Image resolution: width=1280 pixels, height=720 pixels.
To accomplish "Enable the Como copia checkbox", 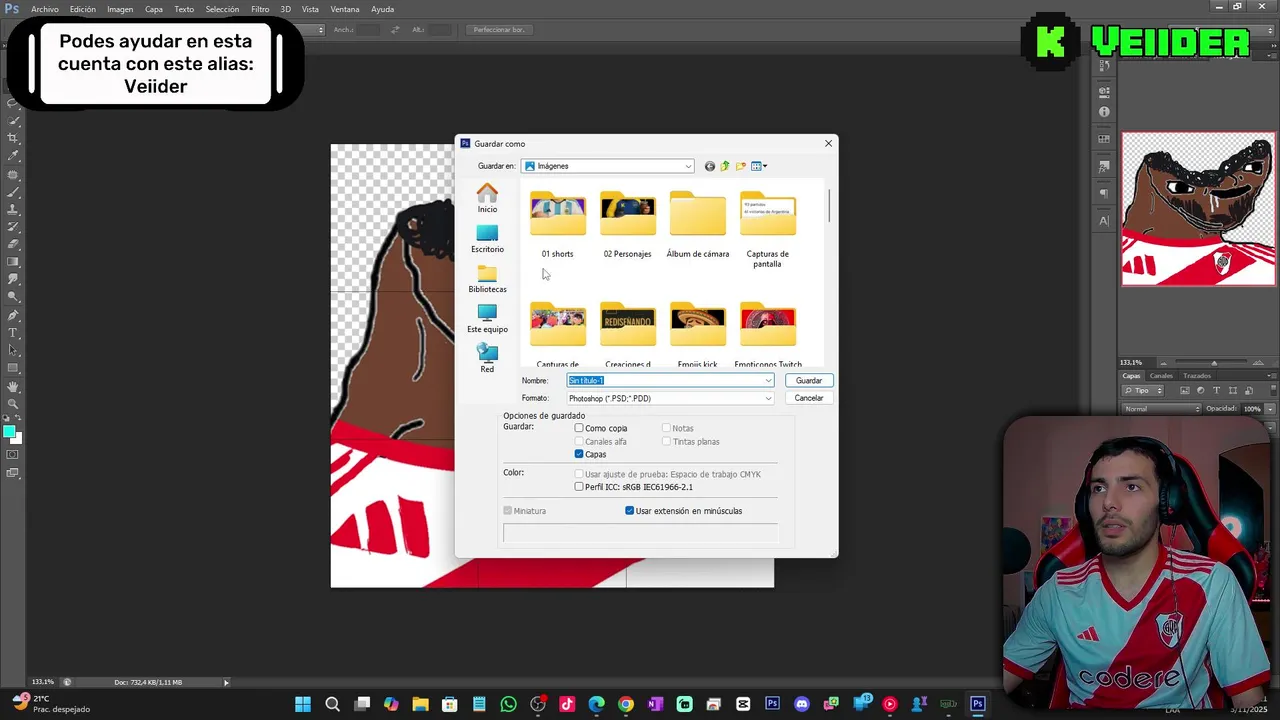I will (x=579, y=428).
